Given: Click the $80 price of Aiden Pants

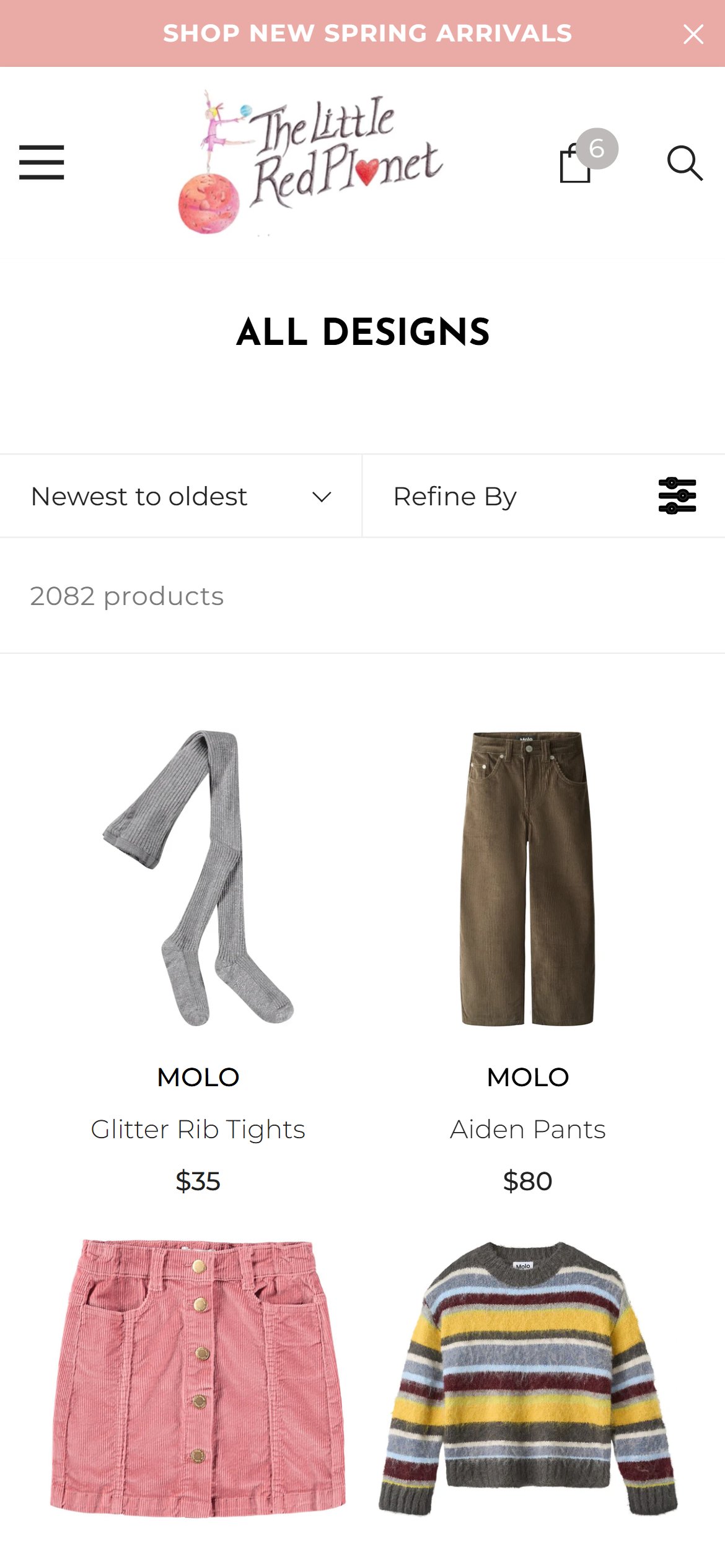Looking at the screenshot, I should [527, 1182].
